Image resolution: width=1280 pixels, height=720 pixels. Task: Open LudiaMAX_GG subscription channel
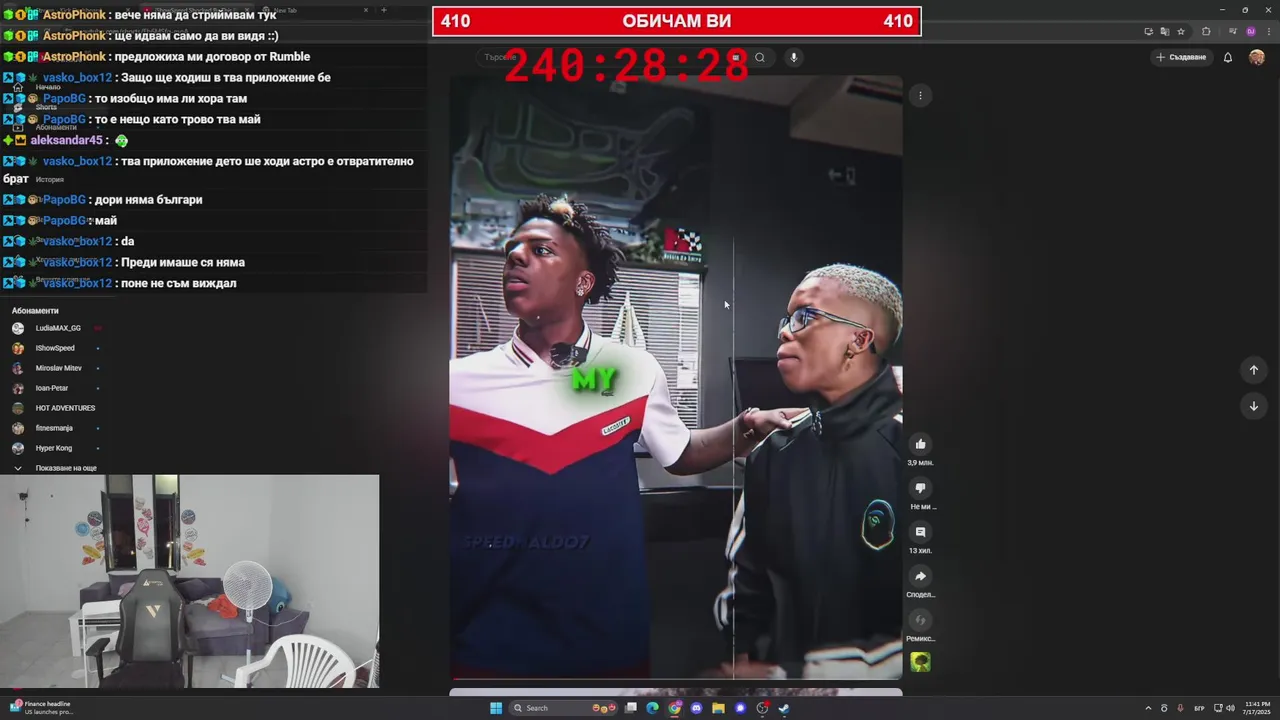coord(57,328)
